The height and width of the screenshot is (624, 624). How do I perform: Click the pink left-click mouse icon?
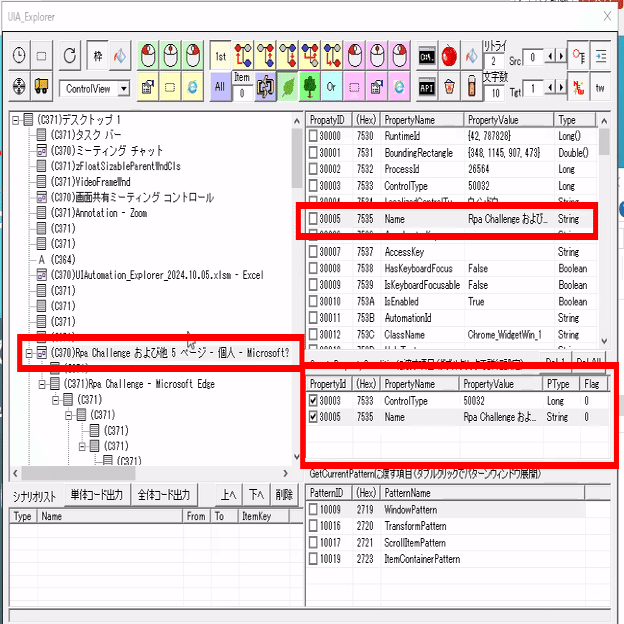click(355, 55)
